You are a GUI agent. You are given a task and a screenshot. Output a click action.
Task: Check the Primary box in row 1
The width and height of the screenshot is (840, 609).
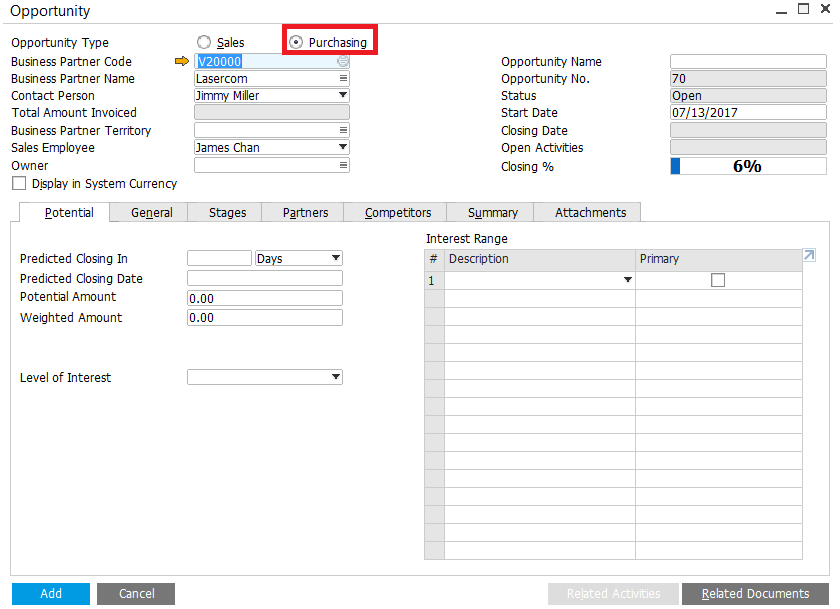[718, 281]
